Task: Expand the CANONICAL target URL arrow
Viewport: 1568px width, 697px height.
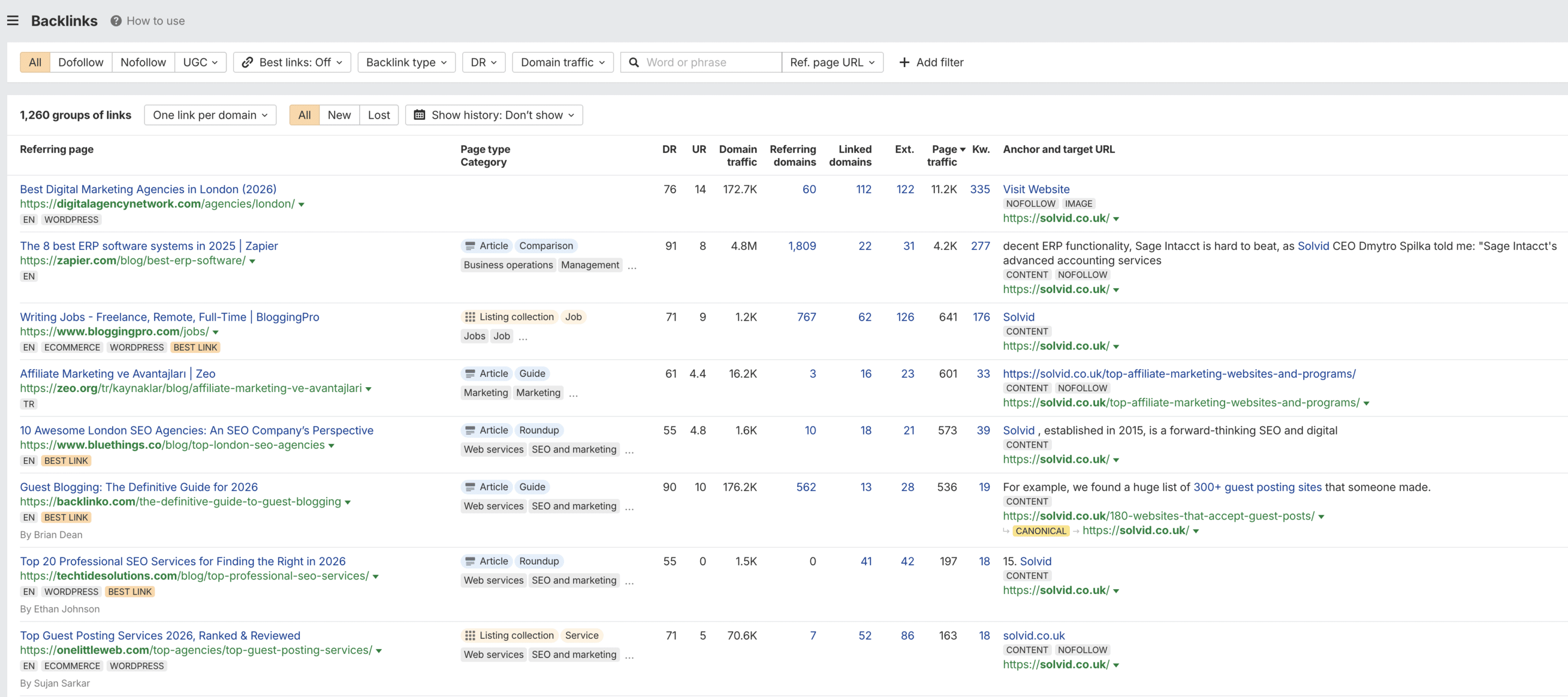Action: pyautogui.click(x=1196, y=531)
